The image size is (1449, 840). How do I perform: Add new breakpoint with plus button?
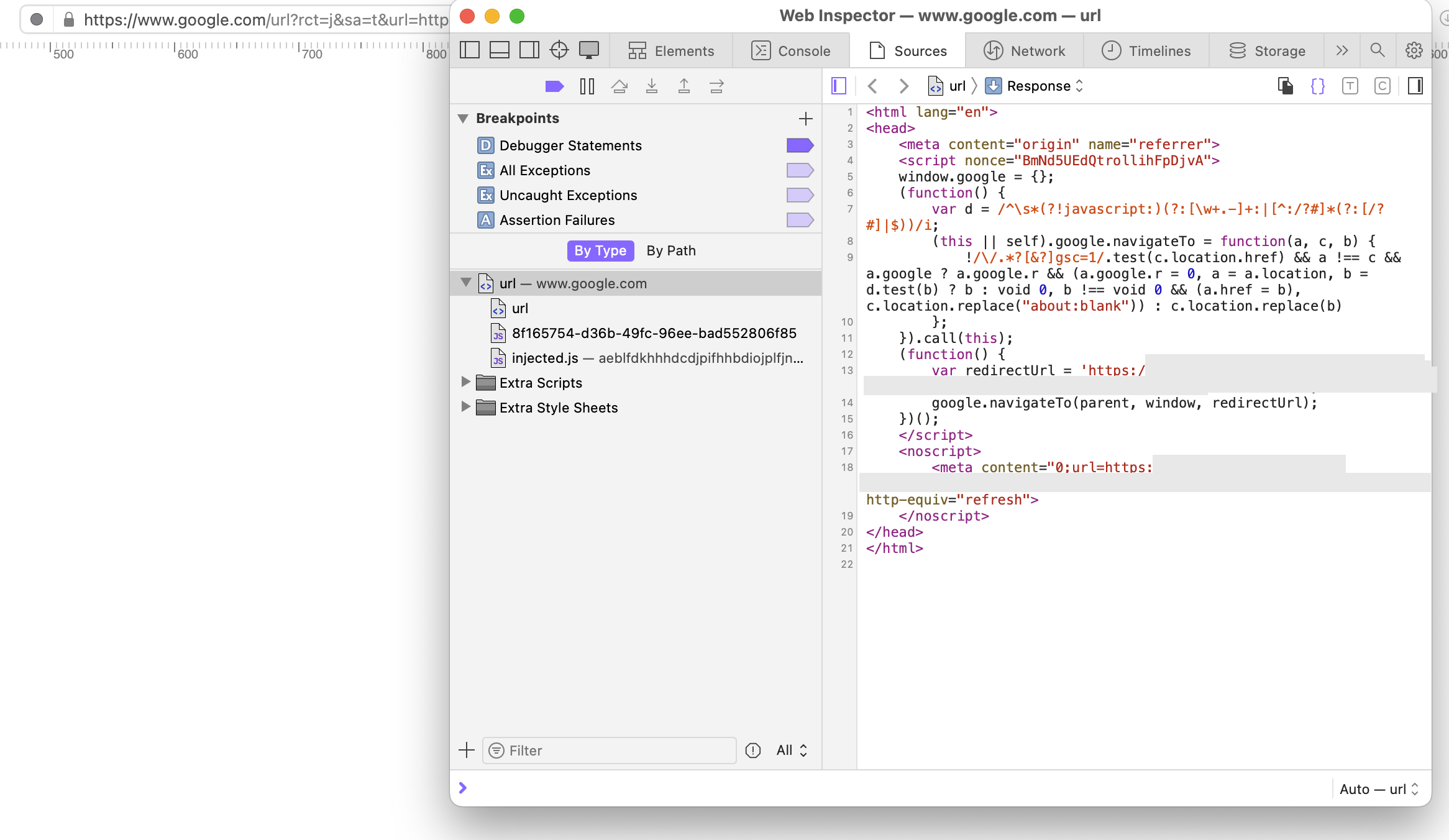(x=805, y=118)
